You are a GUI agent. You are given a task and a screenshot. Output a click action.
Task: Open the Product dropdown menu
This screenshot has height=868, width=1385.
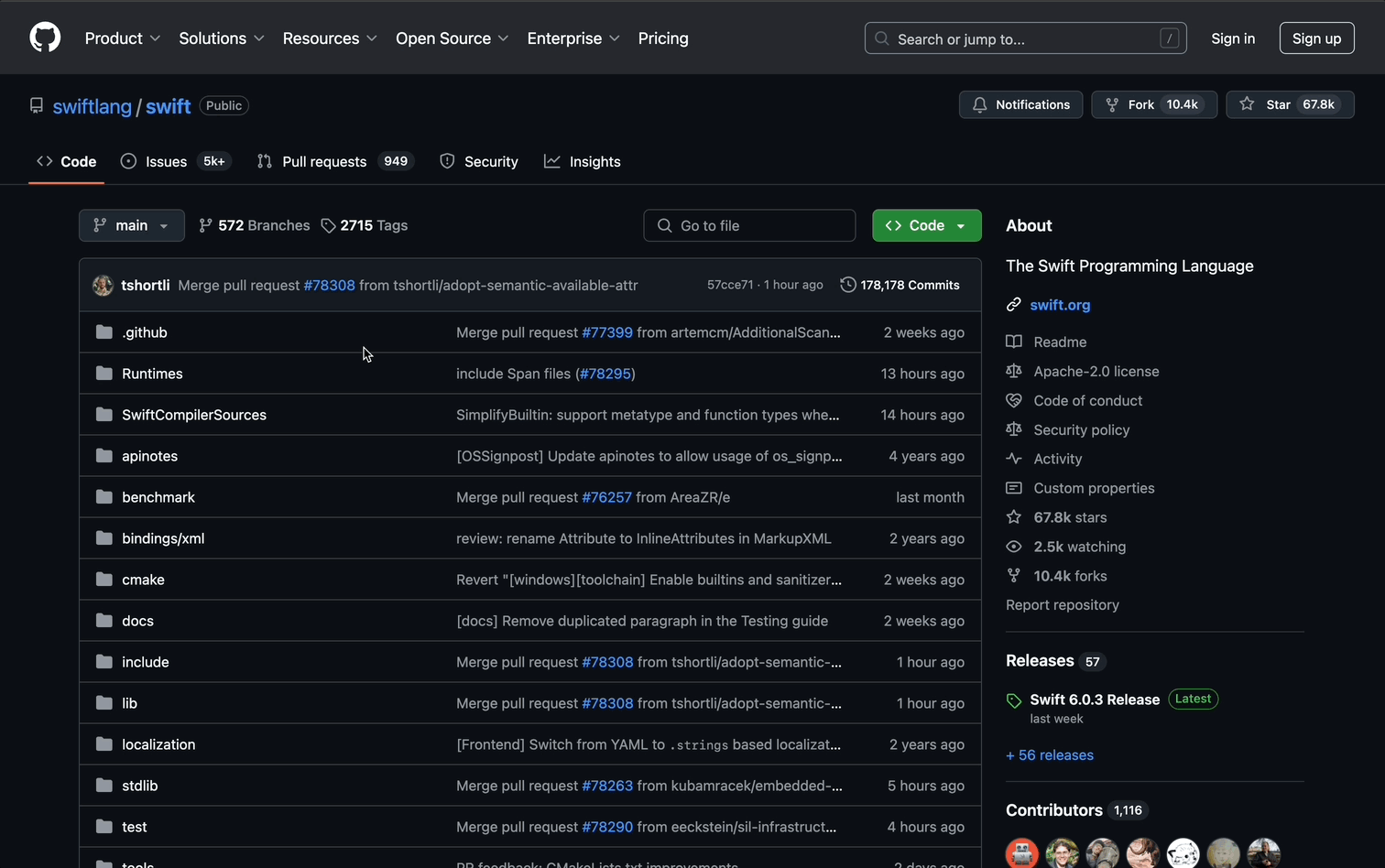123,38
